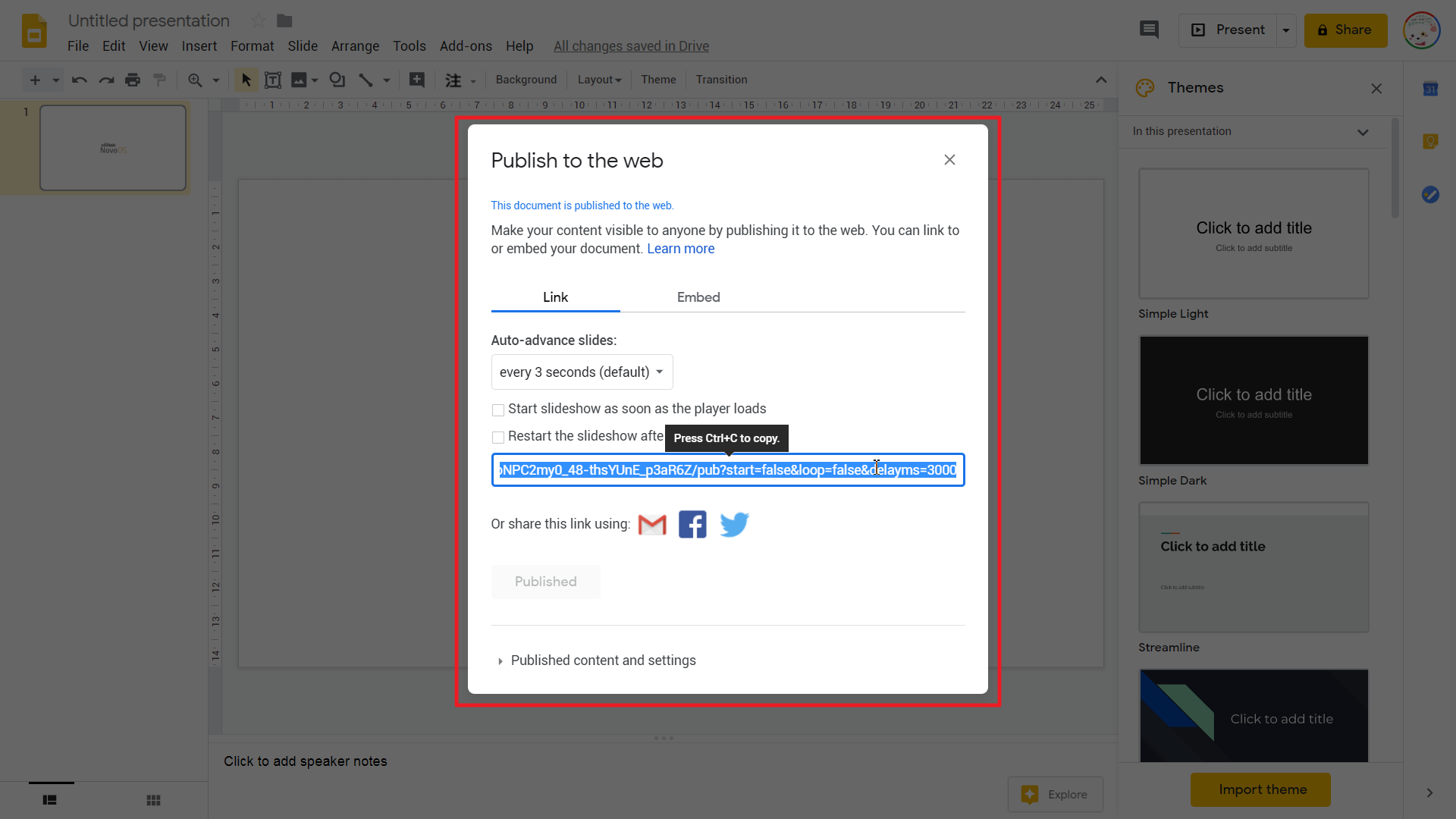The image size is (1456, 819).
Task: Select the Link tab
Action: [555, 297]
